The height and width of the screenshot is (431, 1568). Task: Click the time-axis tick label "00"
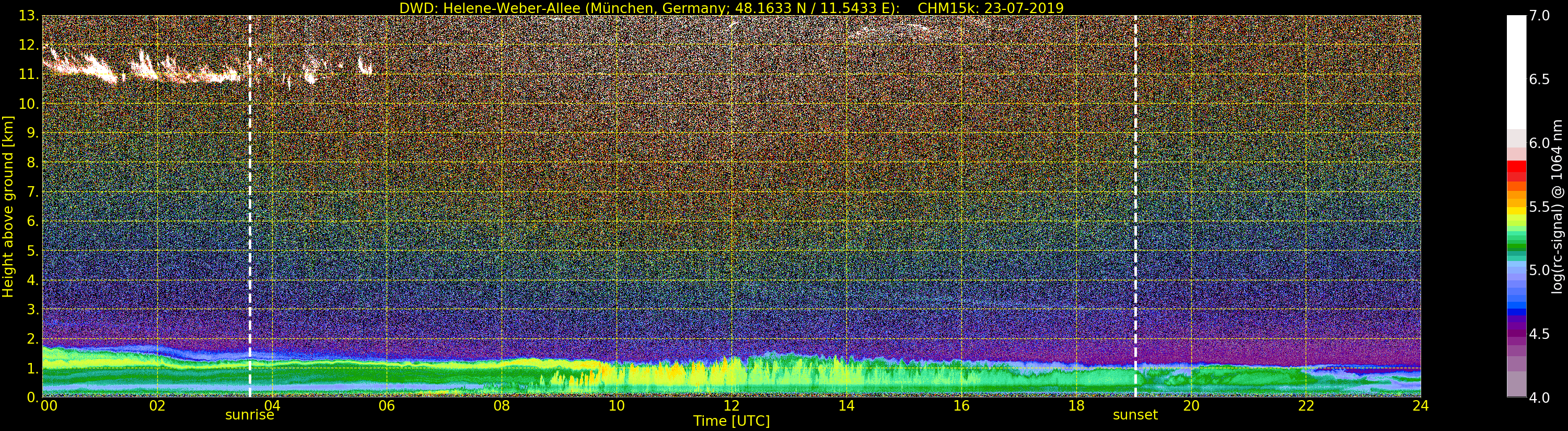(48, 405)
